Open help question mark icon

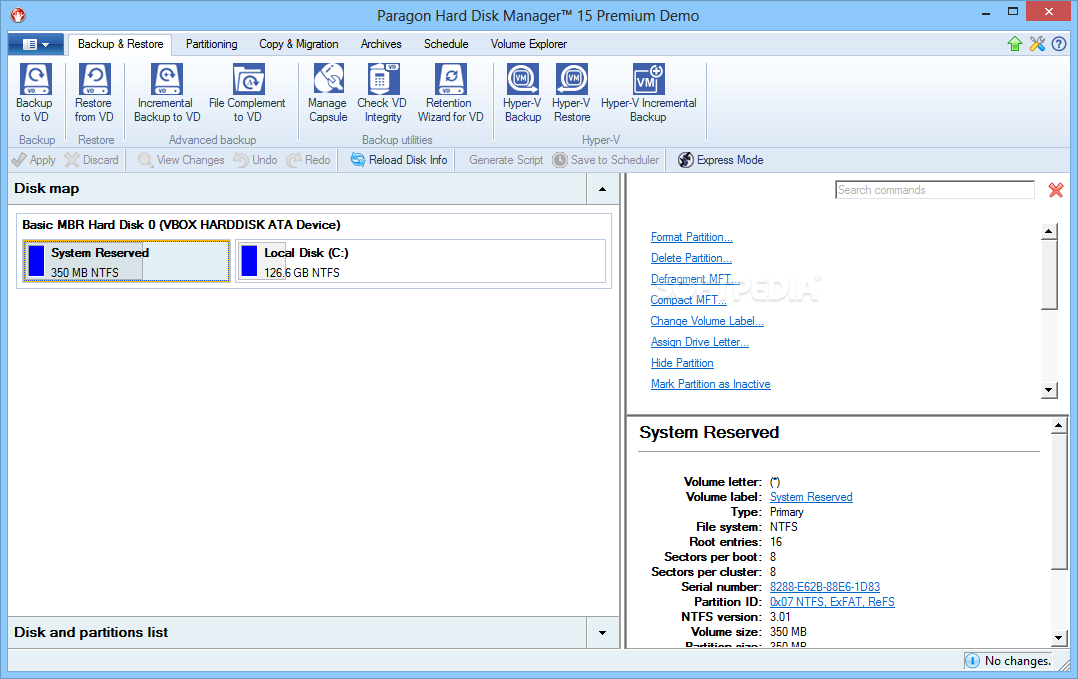click(1059, 44)
